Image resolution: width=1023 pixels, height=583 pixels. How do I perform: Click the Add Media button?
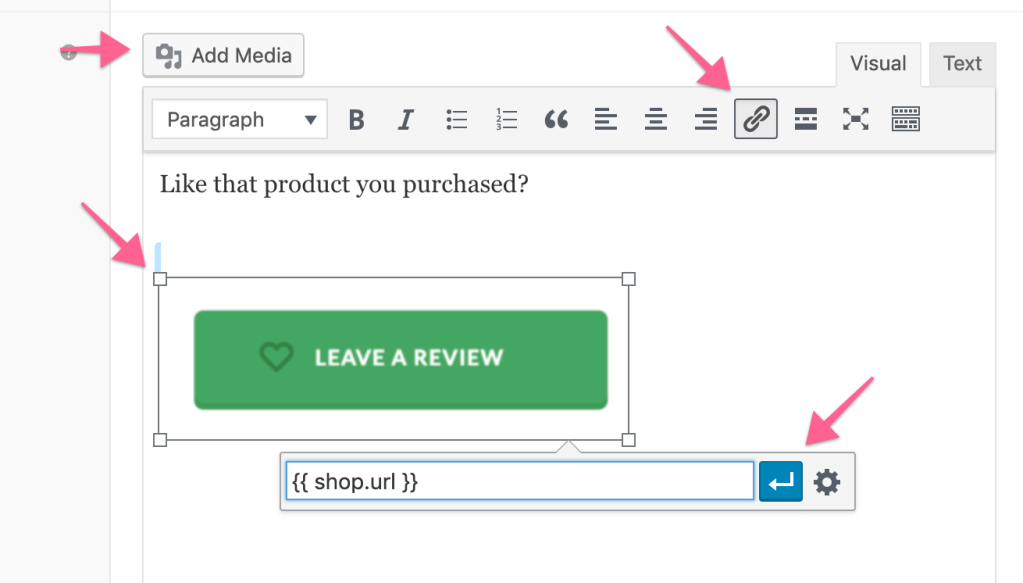click(x=222, y=56)
